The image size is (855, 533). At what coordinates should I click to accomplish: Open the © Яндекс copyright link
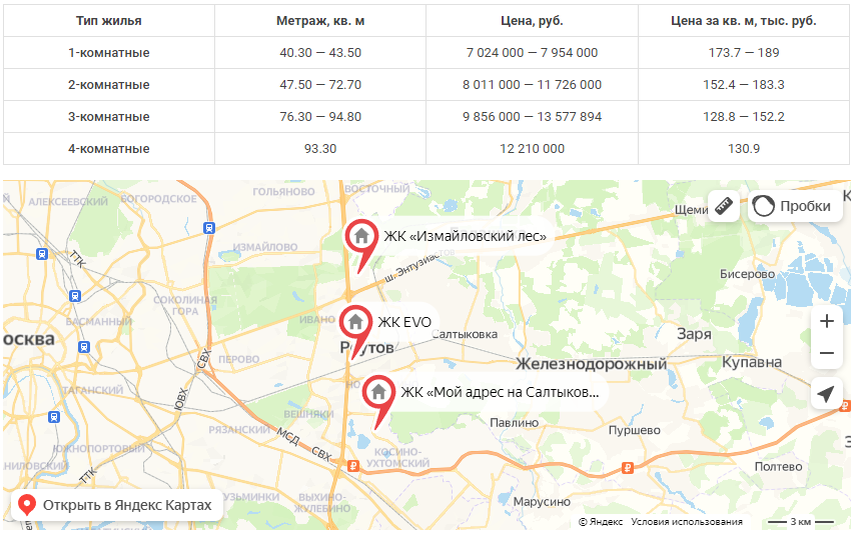pos(600,522)
